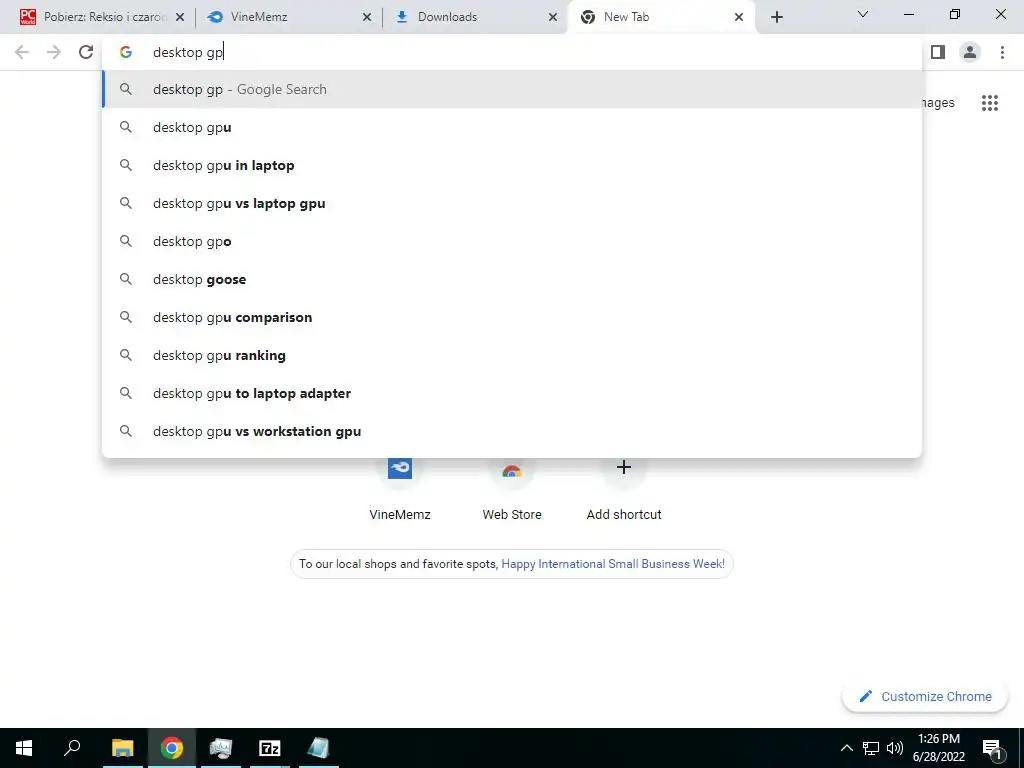Open the Happy International Small Business Week link
Viewport: 1024px width, 768px height.
pos(613,564)
